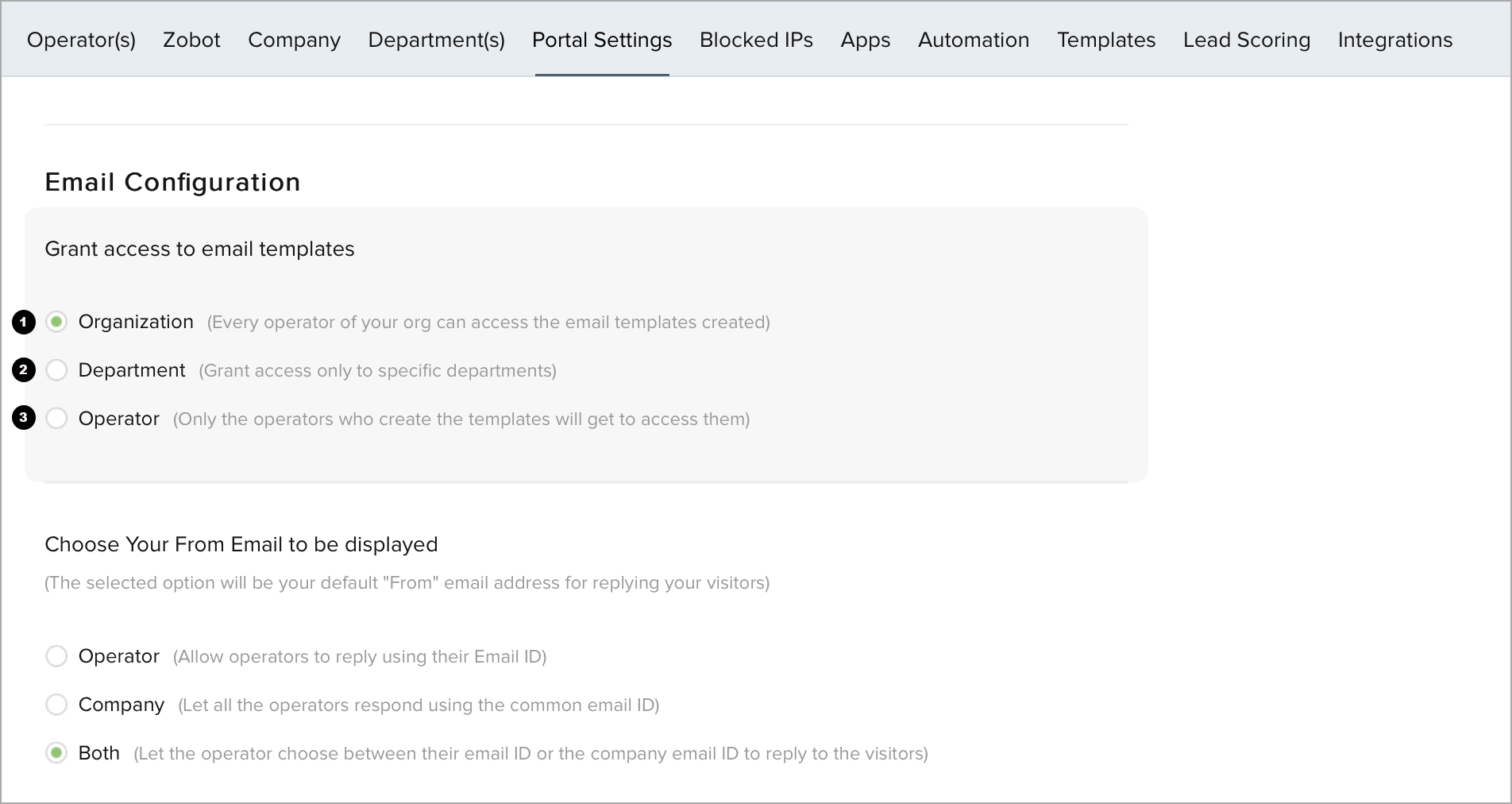Viewport: 1512px width, 804px height.
Task: Click the number 3 callout badge
Action: 24,418
